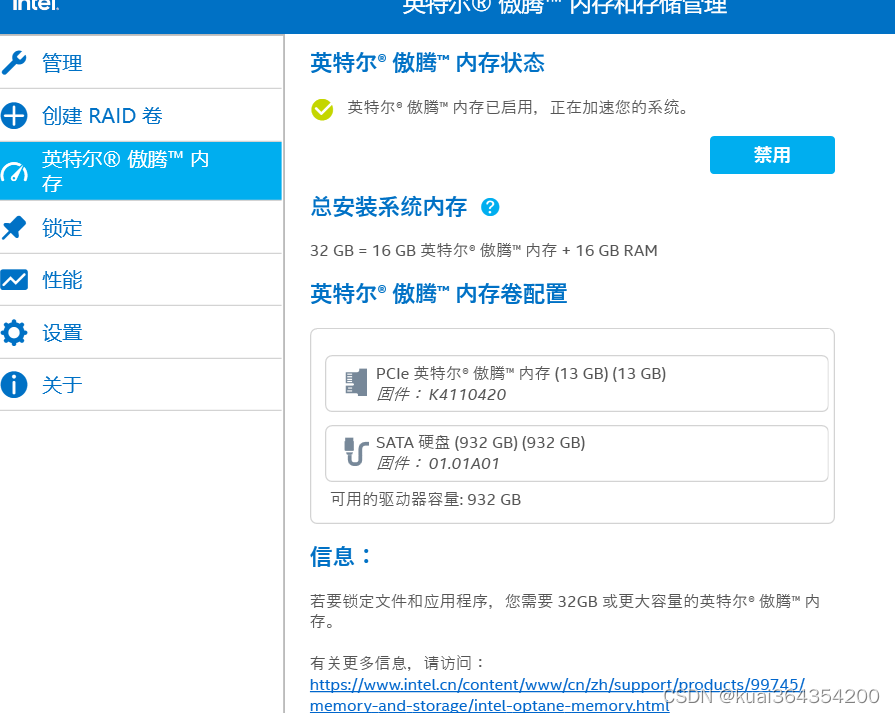Click the chart icon beside 性能
Viewport: 895px width, 713px height.
click(x=14, y=280)
